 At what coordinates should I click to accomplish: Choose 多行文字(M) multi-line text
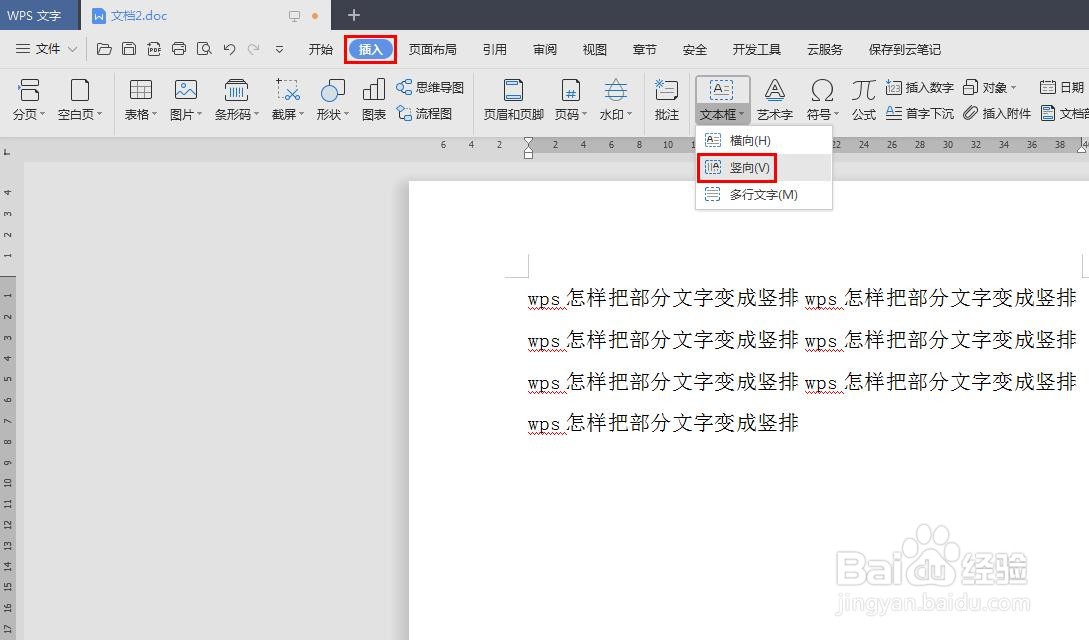pyautogui.click(x=763, y=194)
